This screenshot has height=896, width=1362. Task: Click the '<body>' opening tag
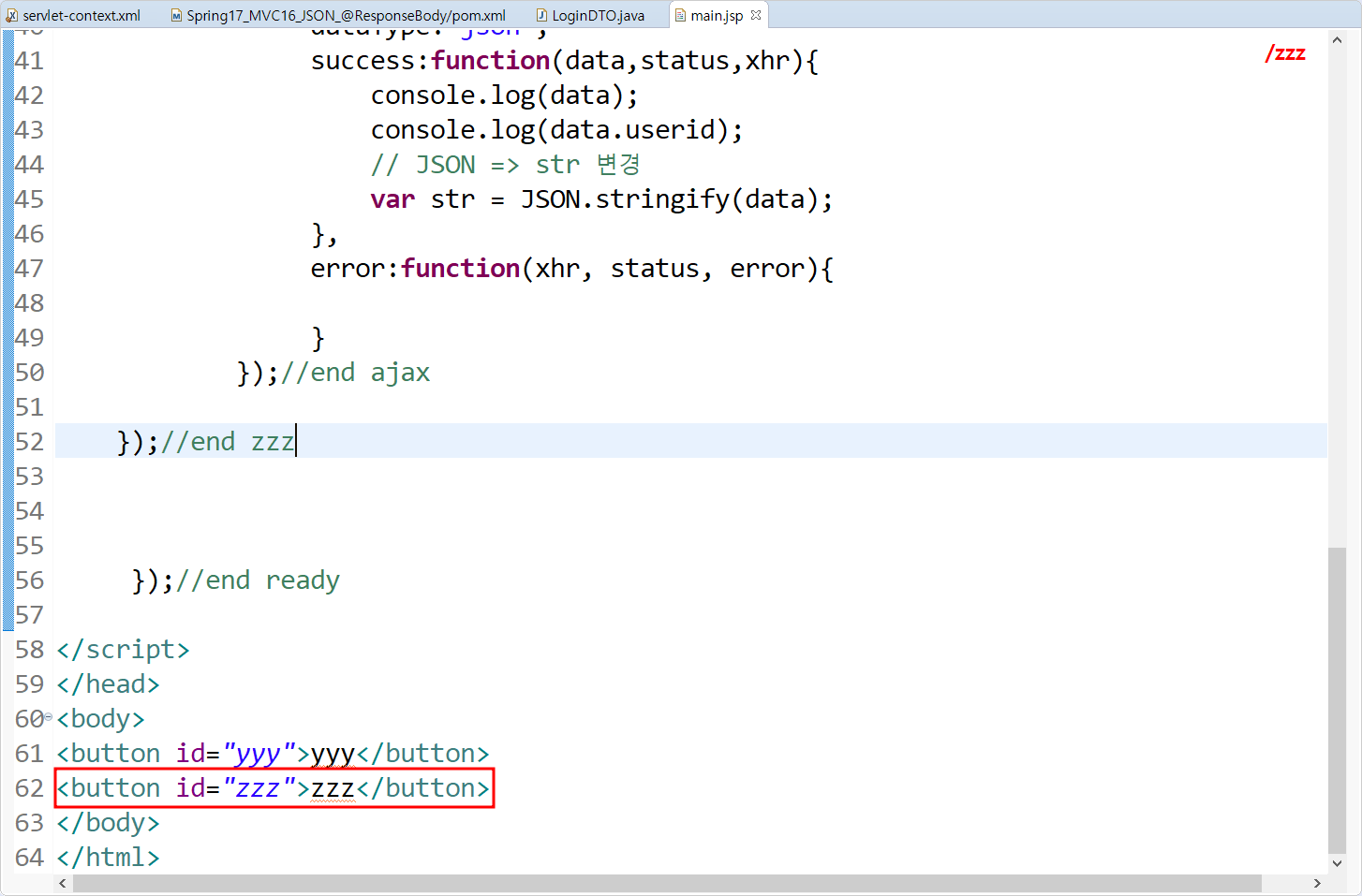tap(100, 719)
